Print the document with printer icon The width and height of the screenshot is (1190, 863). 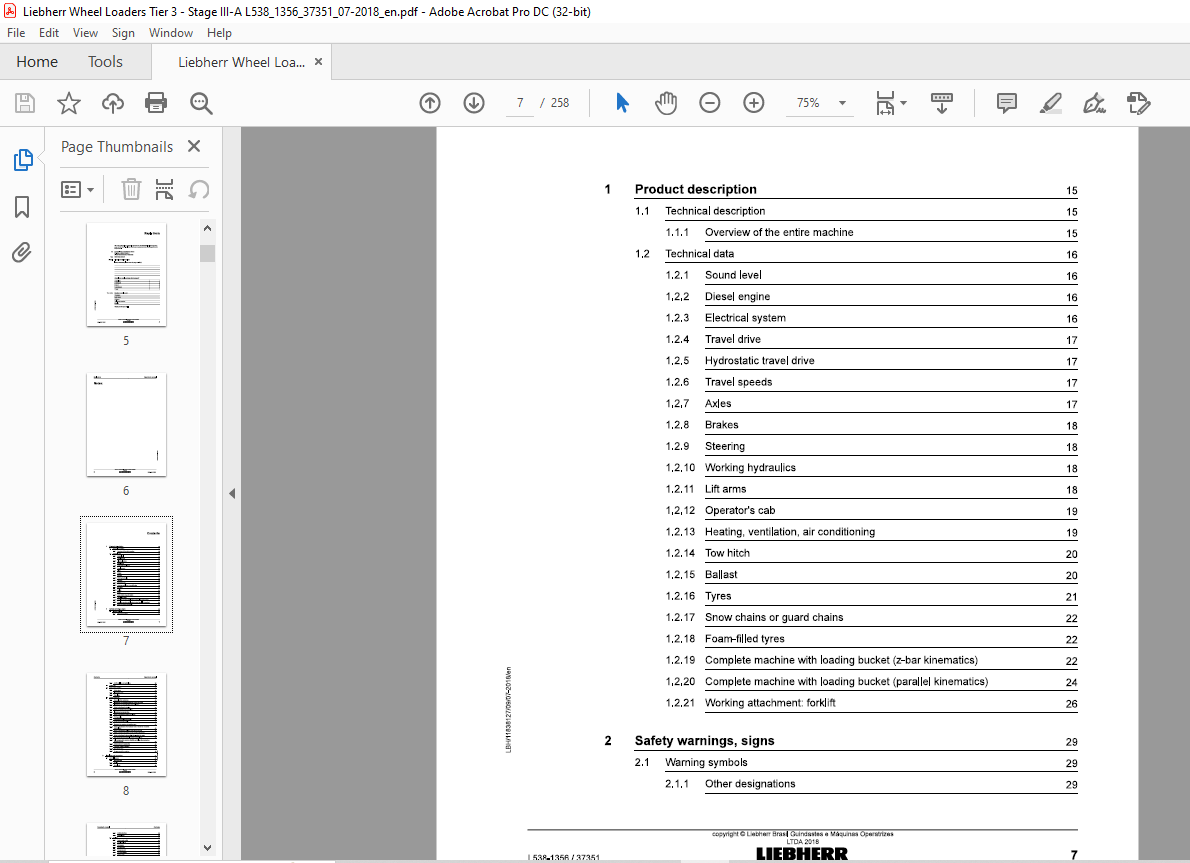tap(156, 103)
